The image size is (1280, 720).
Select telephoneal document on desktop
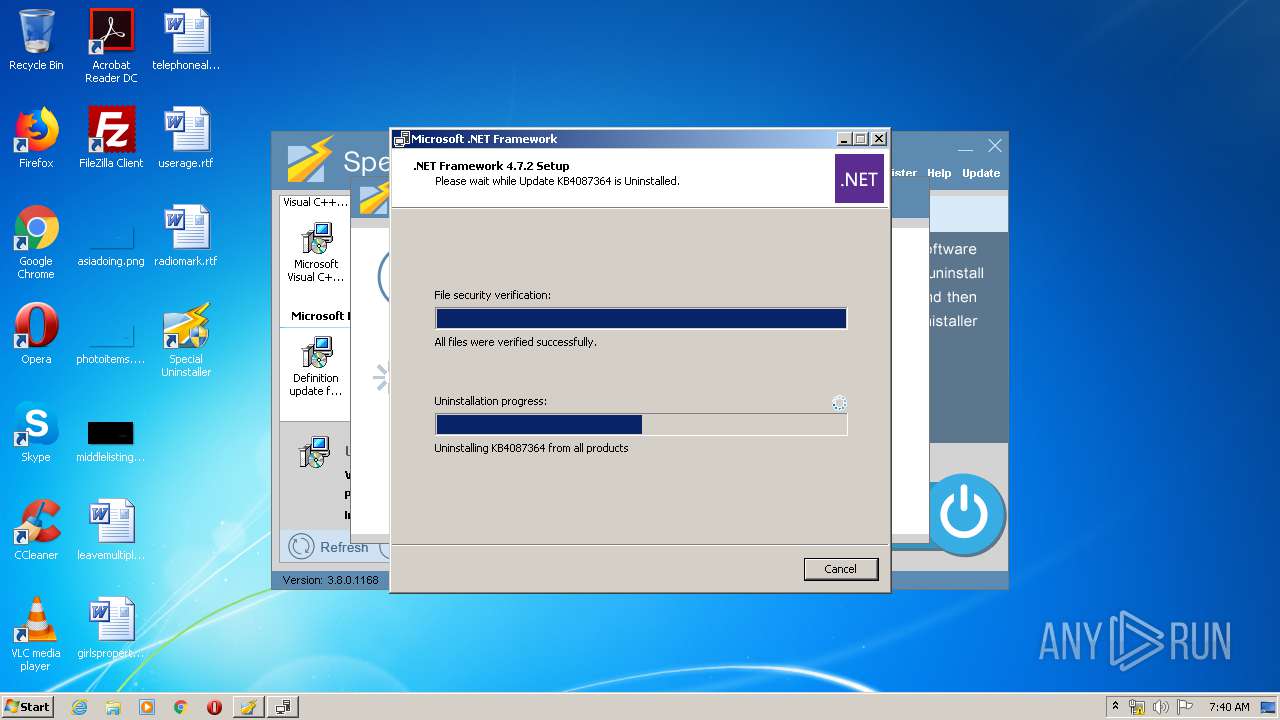(186, 40)
